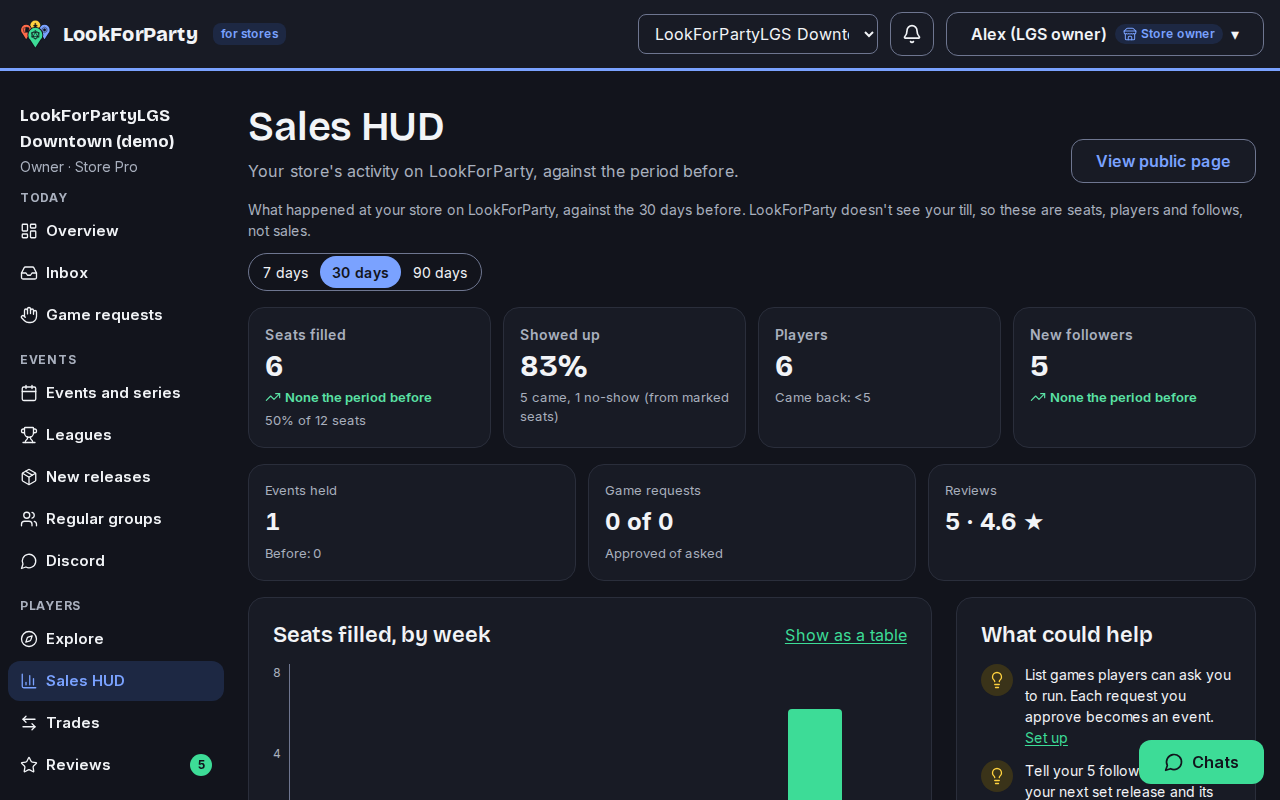Screen dimensions: 1280x800
Task: Click the Game requests hand icon
Action: [x=29, y=315]
